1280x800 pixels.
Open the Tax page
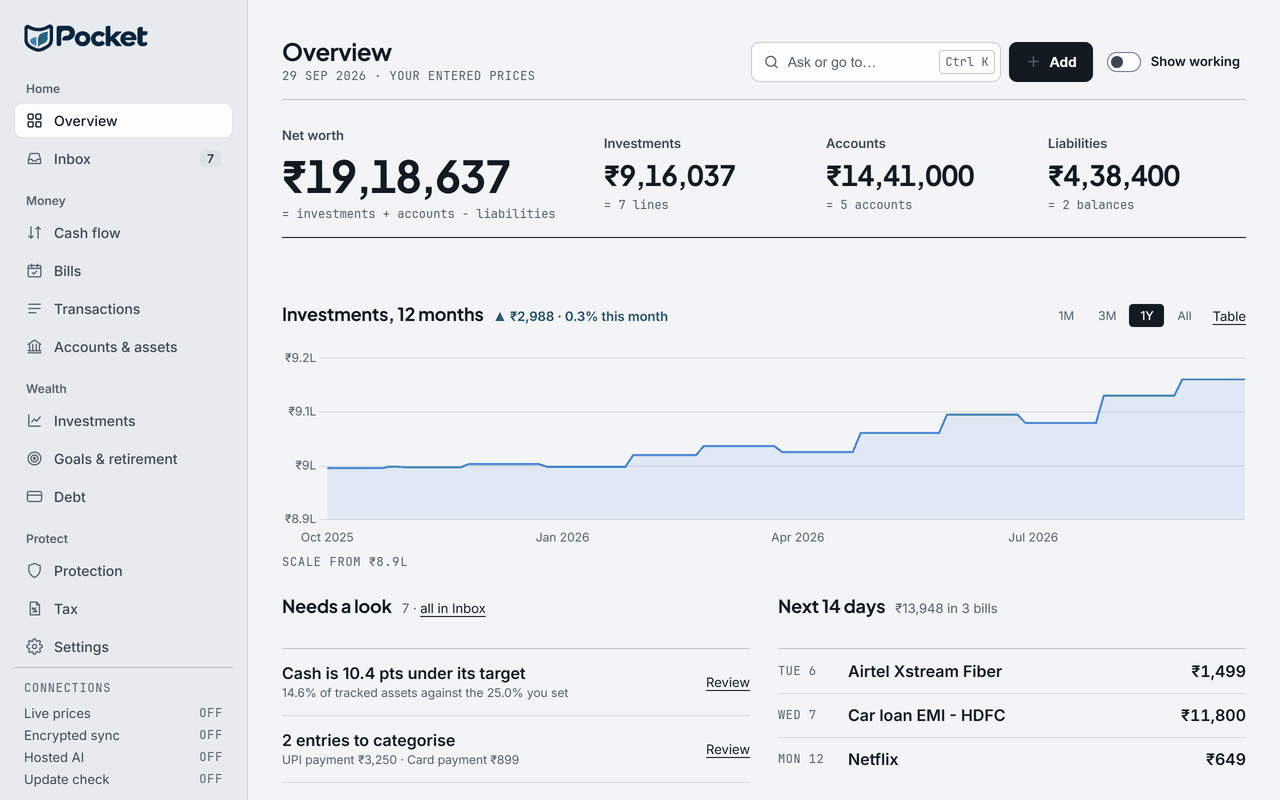123,609
